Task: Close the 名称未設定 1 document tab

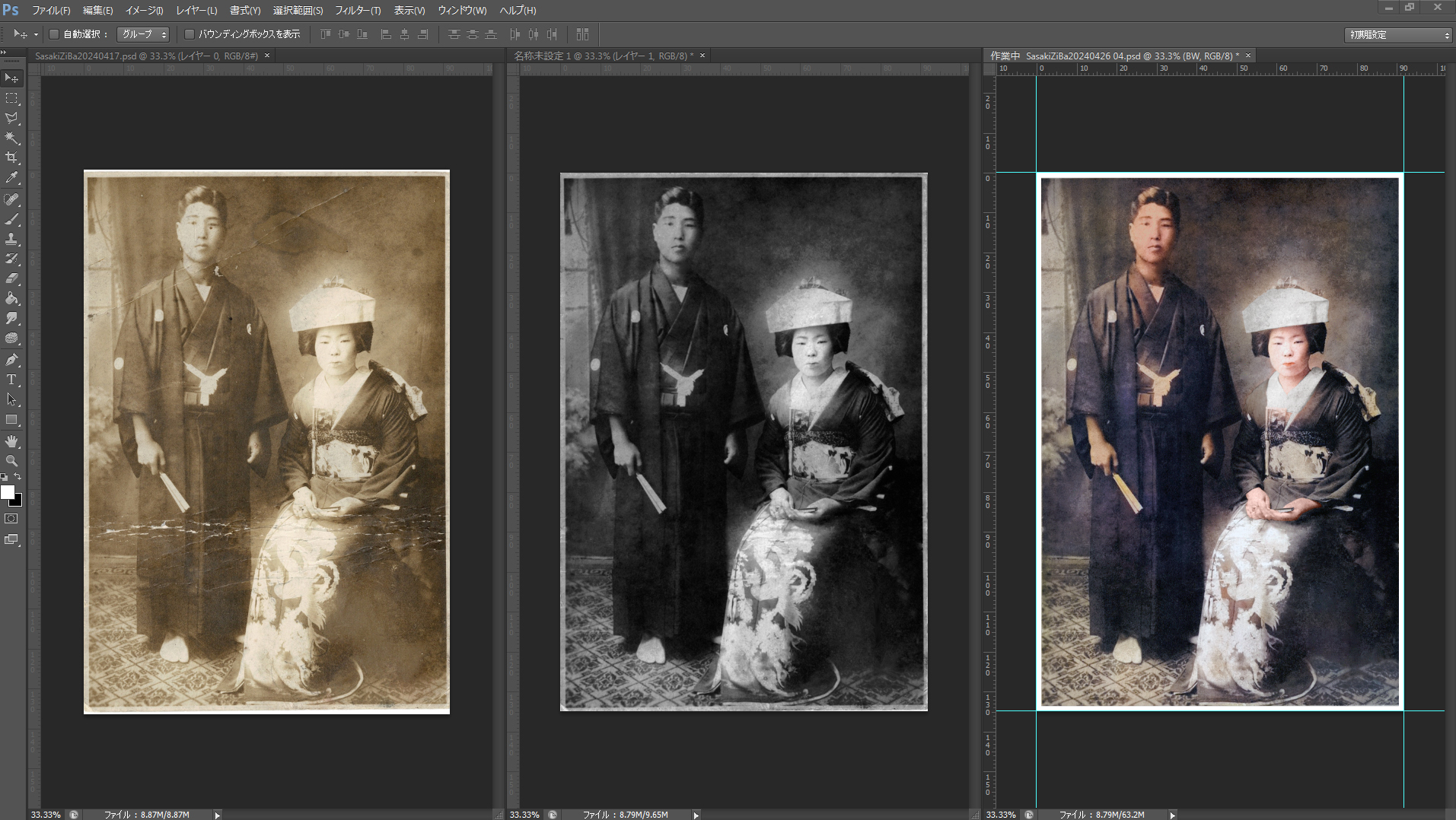Action: 703,56
